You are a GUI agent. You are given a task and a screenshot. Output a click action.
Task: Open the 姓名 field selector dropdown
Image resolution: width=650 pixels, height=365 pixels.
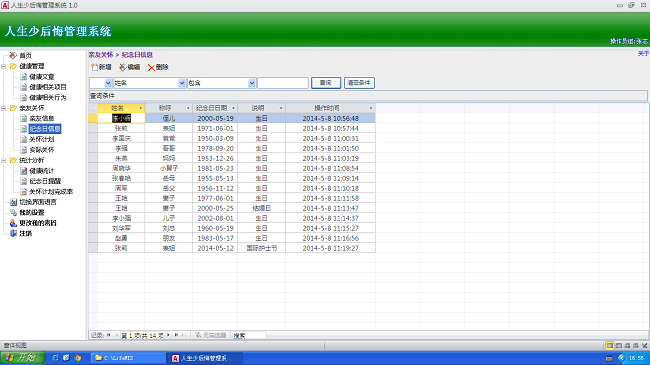tap(182, 83)
